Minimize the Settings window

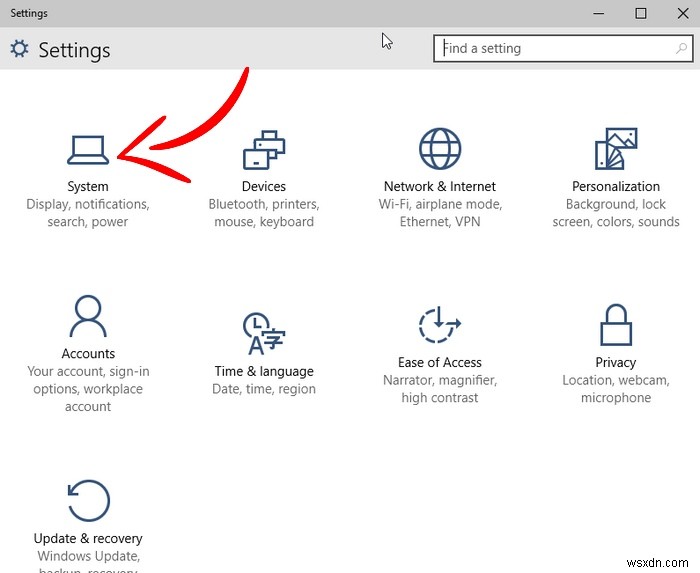point(599,13)
